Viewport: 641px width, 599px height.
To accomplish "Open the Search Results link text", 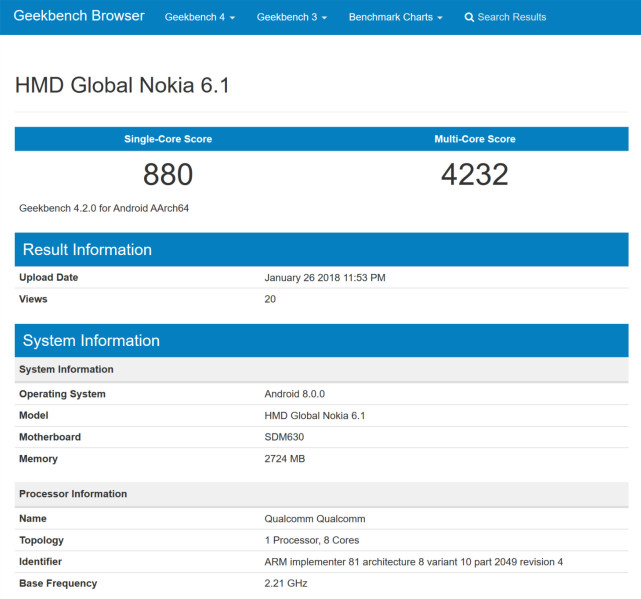I will click(x=511, y=17).
